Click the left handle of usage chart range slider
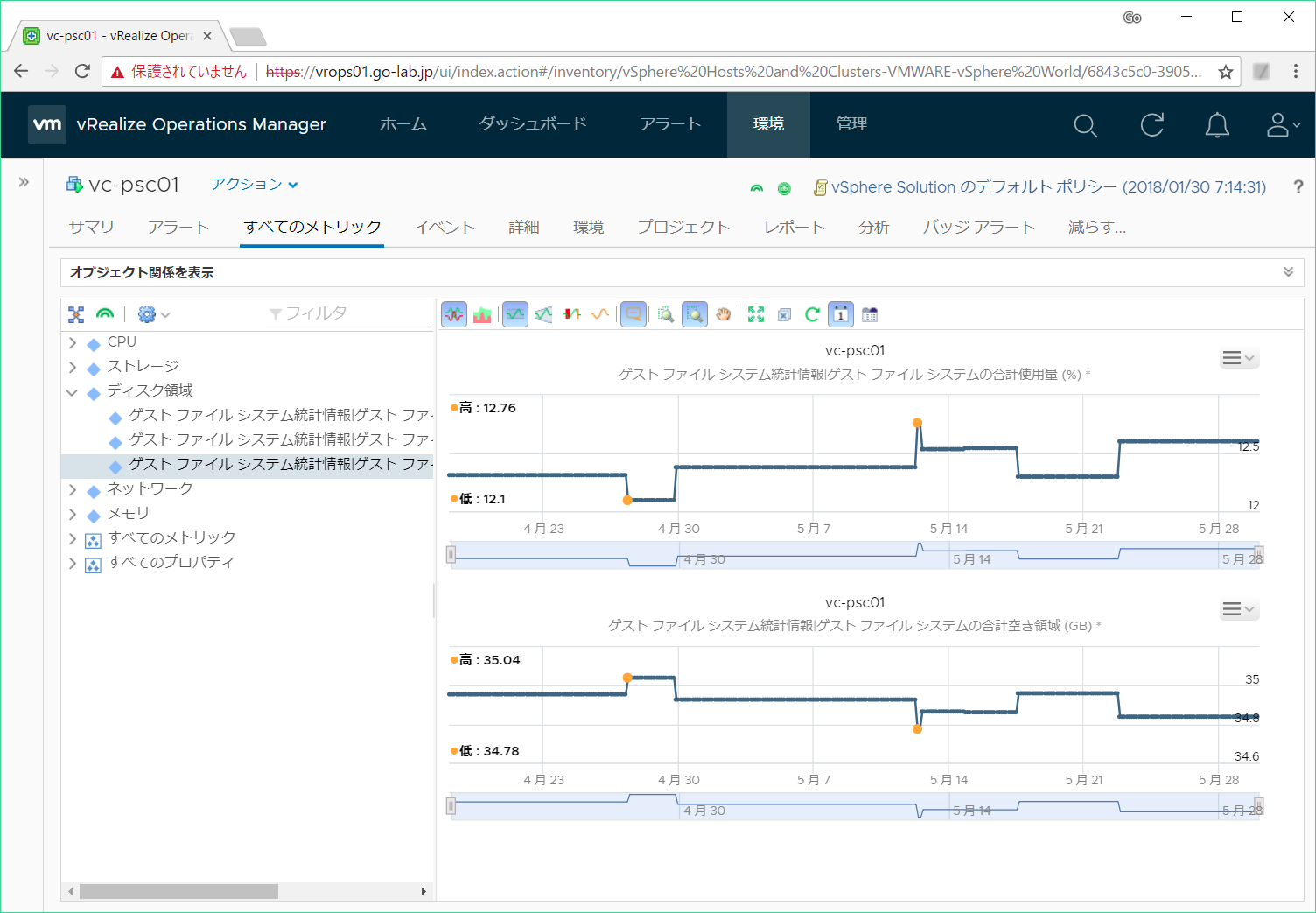 tap(451, 554)
